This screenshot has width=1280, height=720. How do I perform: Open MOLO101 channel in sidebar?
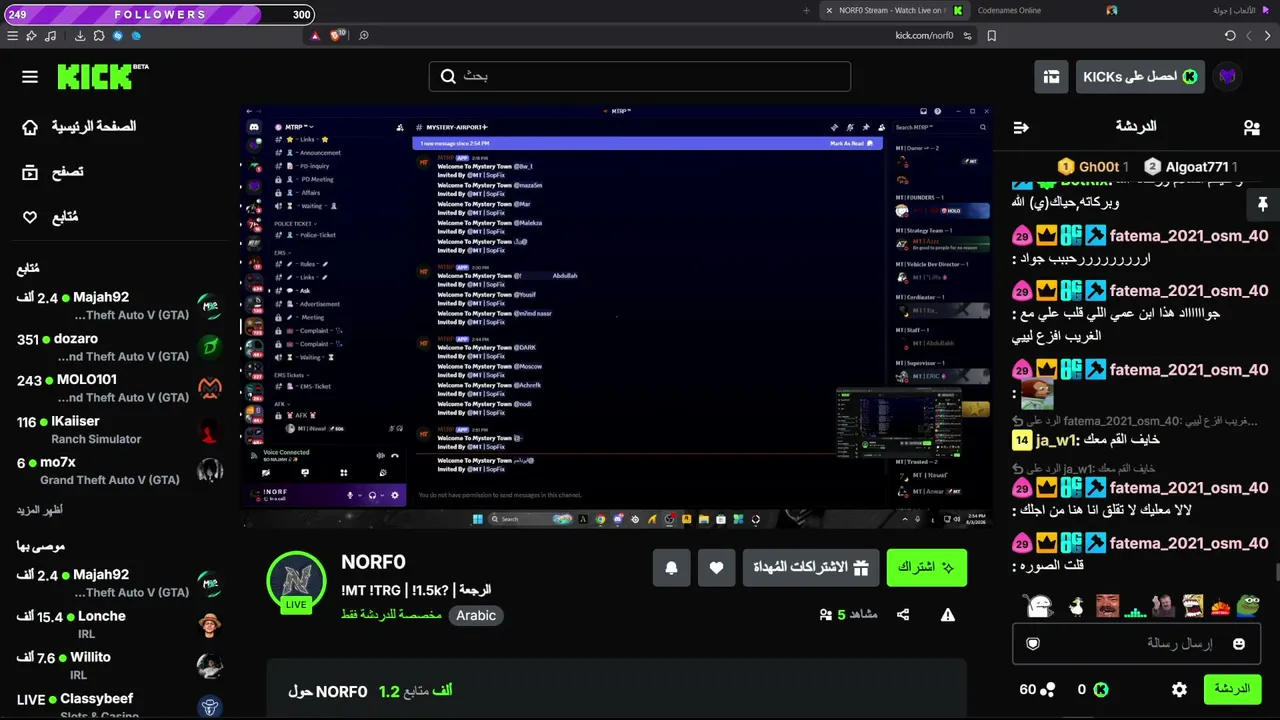coord(118,389)
